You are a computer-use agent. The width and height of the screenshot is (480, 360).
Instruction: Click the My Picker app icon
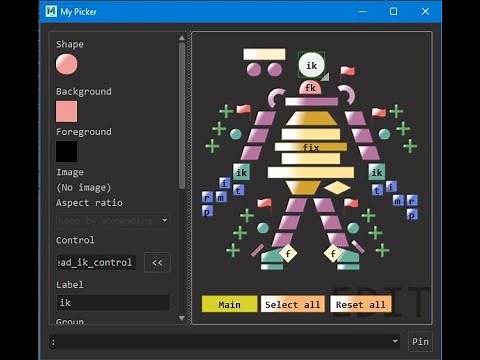[51, 11]
